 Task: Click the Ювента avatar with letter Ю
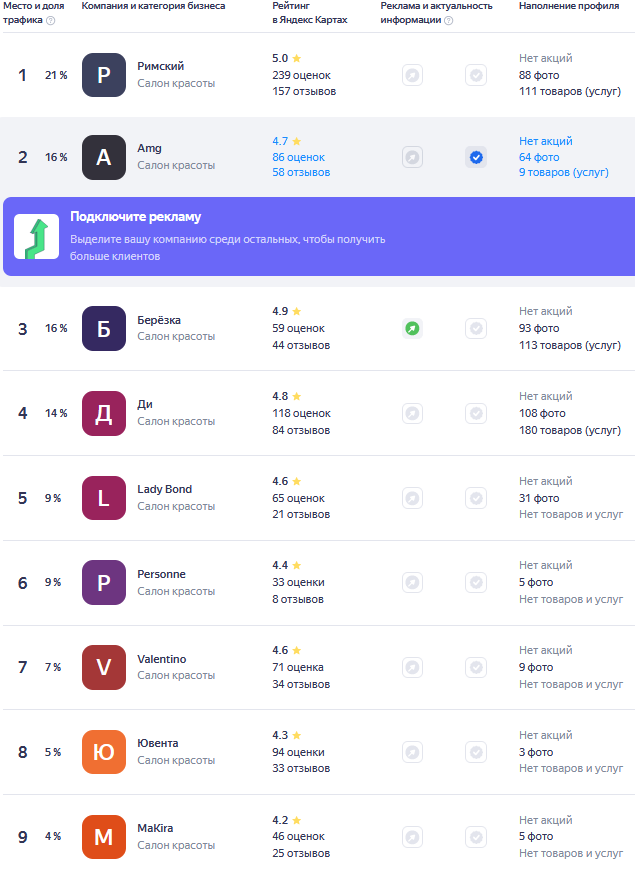(x=104, y=752)
